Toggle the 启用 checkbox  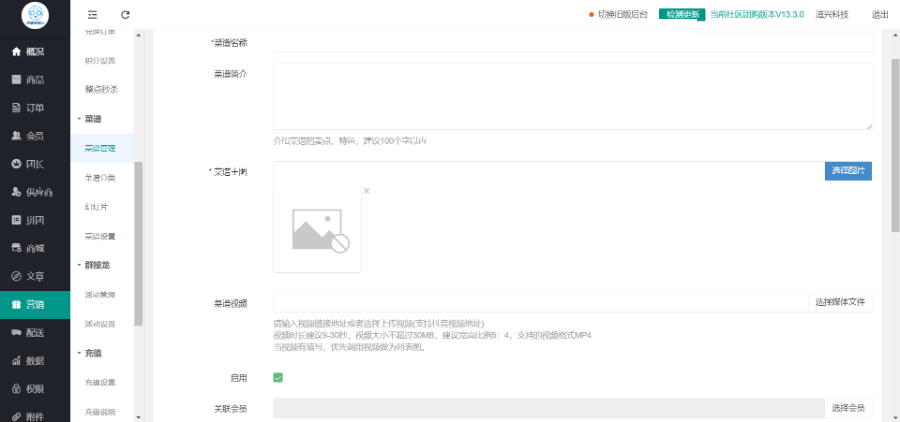click(x=278, y=378)
